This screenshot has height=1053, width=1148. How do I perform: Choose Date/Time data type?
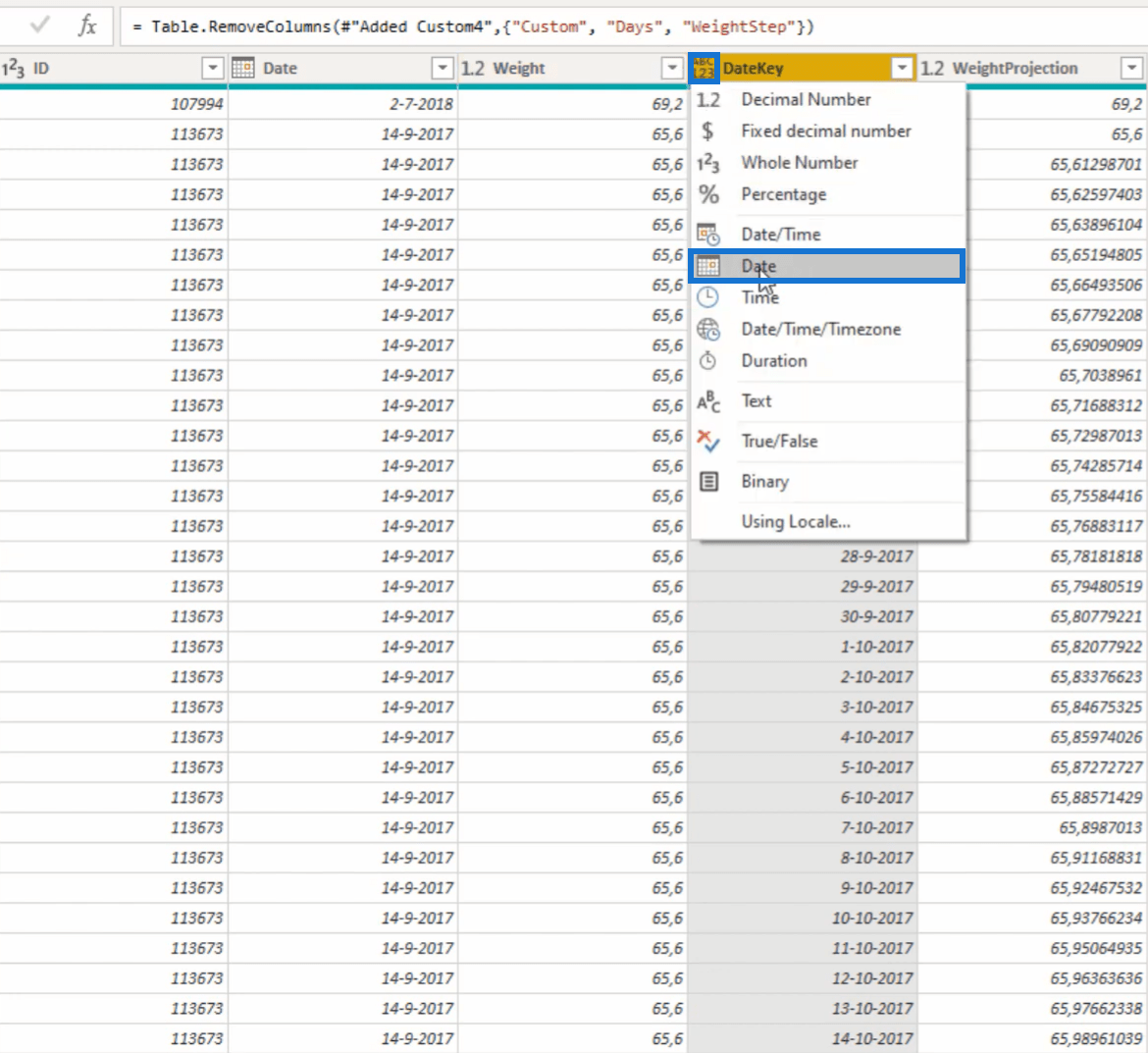(827, 235)
